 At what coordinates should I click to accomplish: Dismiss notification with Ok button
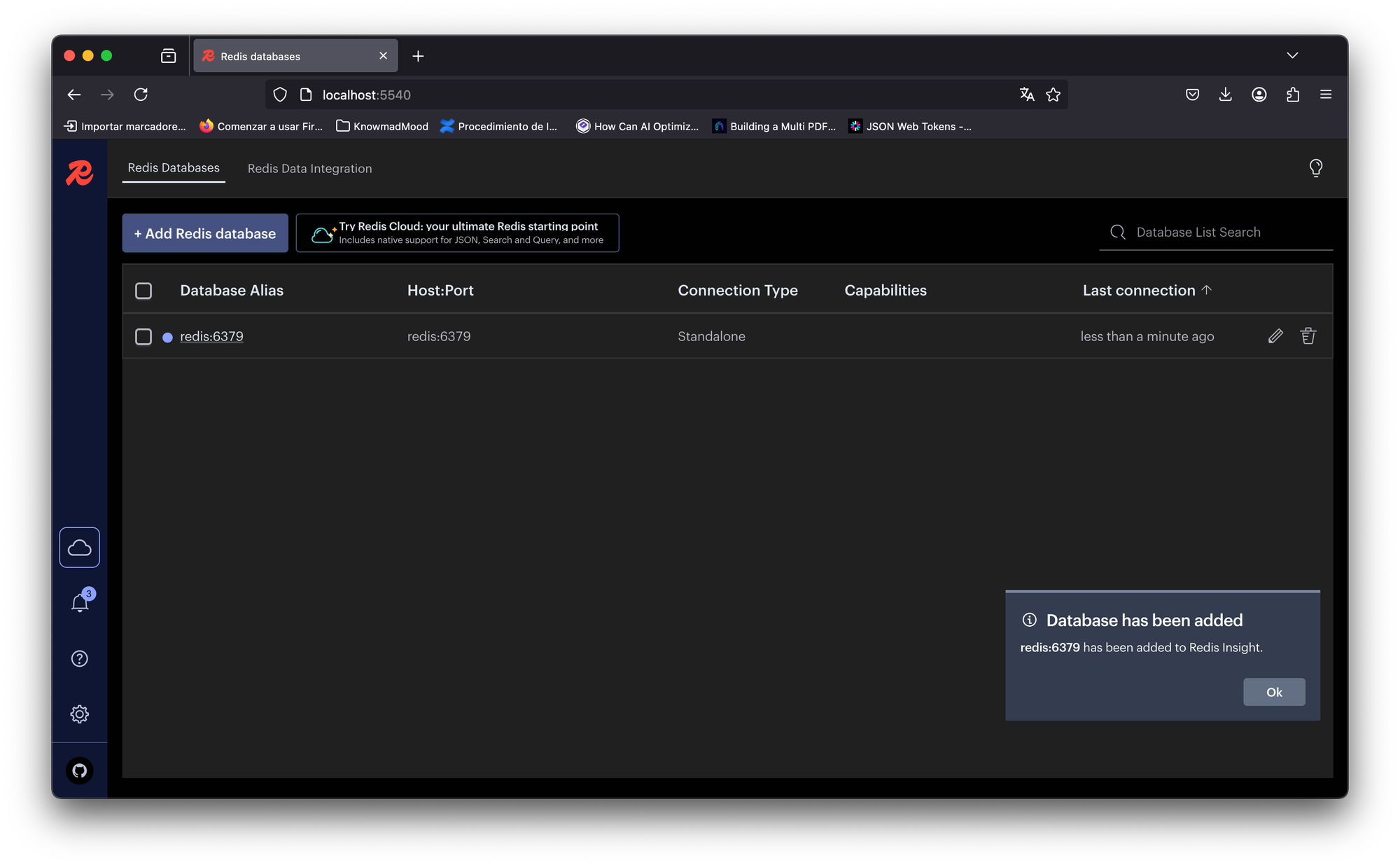[x=1273, y=692]
